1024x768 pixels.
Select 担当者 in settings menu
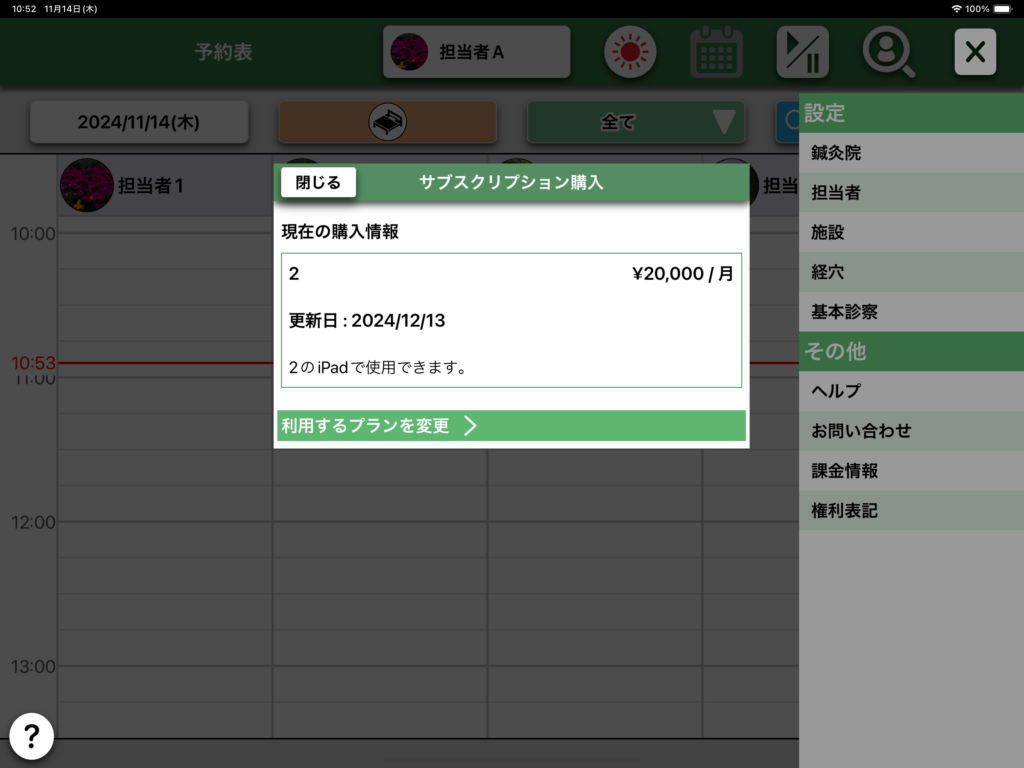pyautogui.click(x=911, y=192)
